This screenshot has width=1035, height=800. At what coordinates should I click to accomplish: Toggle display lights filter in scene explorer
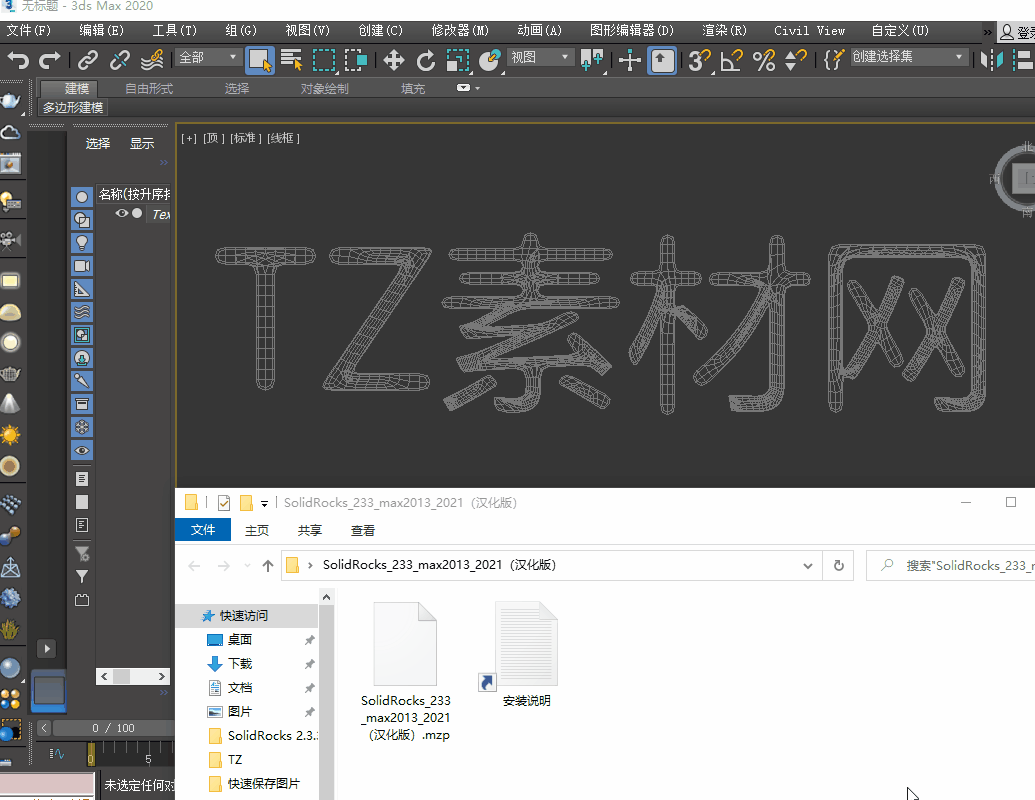point(82,243)
